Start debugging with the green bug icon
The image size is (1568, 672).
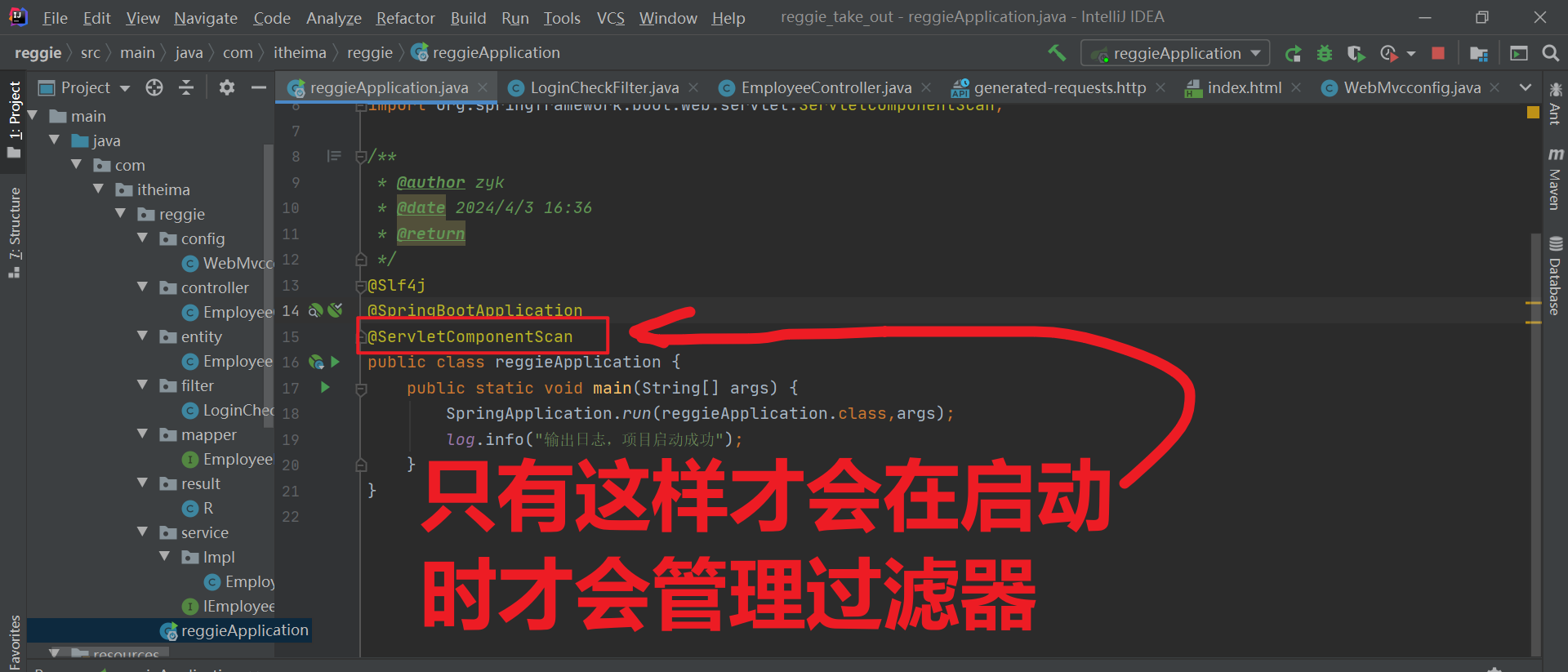tap(1325, 54)
